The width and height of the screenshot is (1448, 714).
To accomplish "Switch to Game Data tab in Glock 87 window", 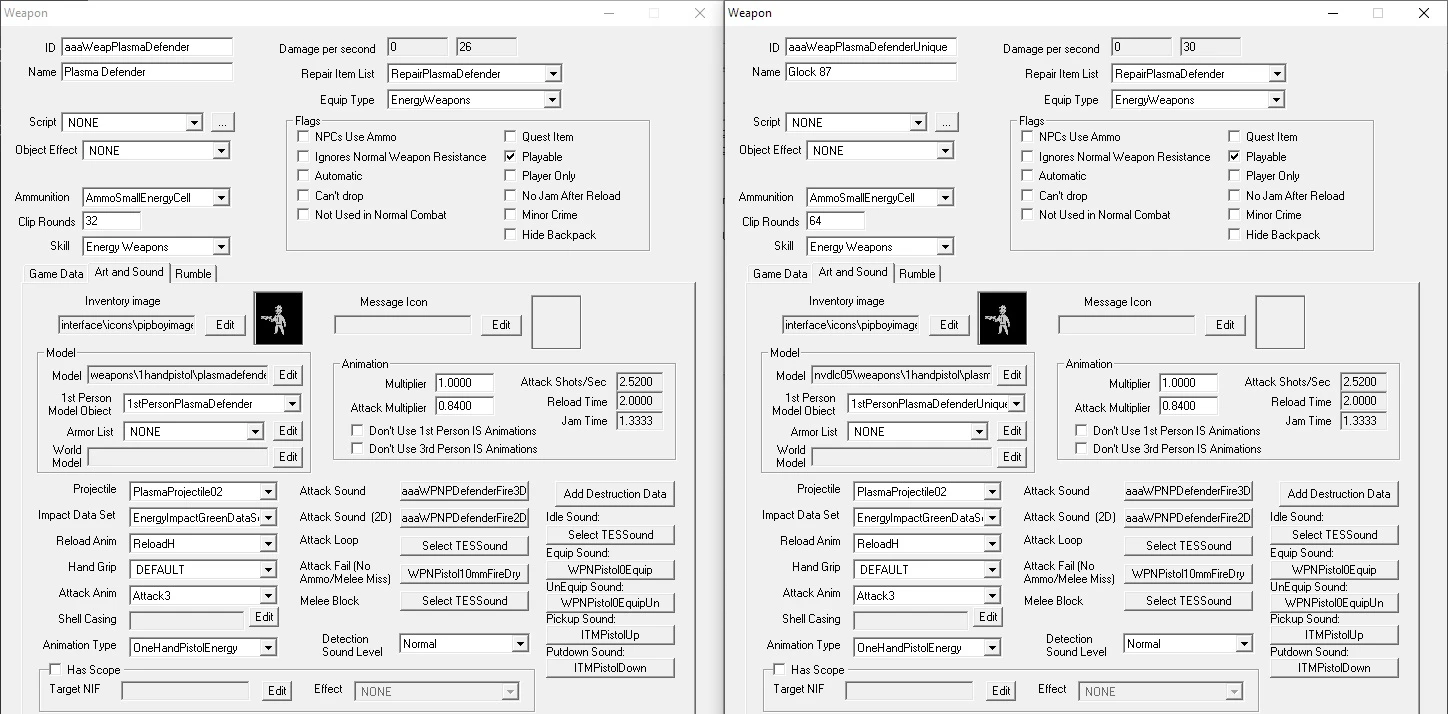I will (x=780, y=273).
